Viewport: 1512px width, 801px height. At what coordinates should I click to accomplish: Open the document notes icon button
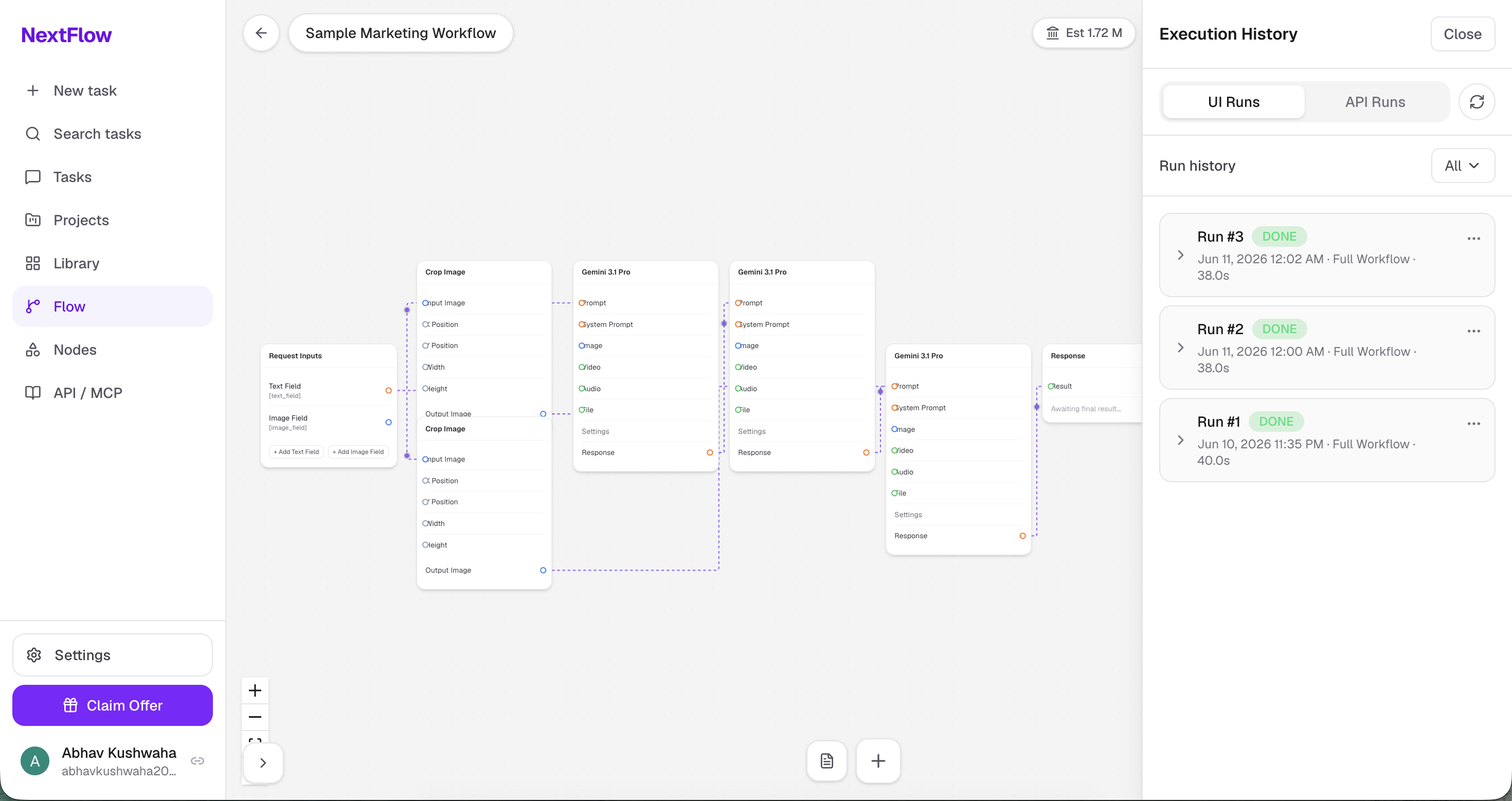tap(826, 761)
